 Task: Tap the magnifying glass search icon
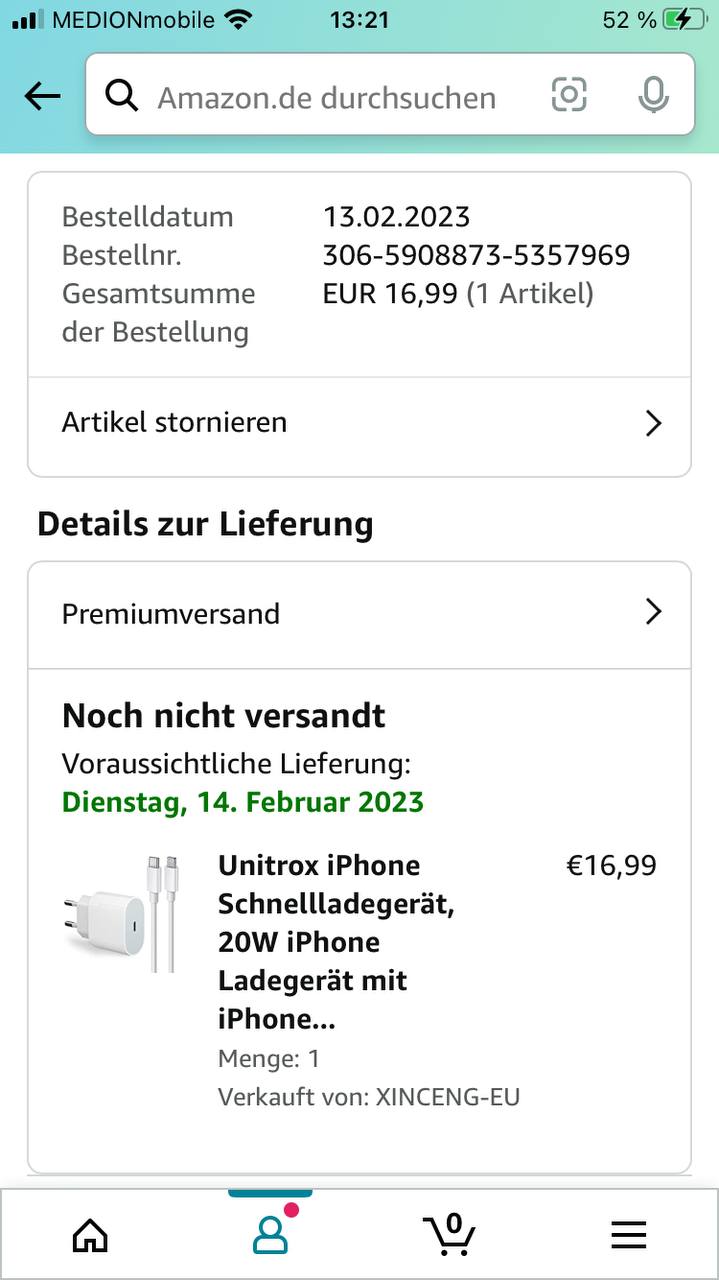coord(121,96)
